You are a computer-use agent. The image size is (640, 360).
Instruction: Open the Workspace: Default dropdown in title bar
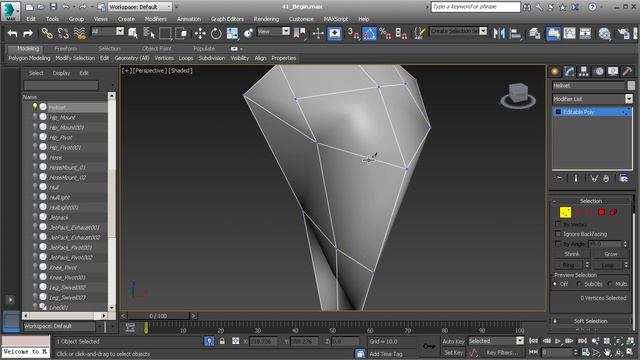coord(140,7)
